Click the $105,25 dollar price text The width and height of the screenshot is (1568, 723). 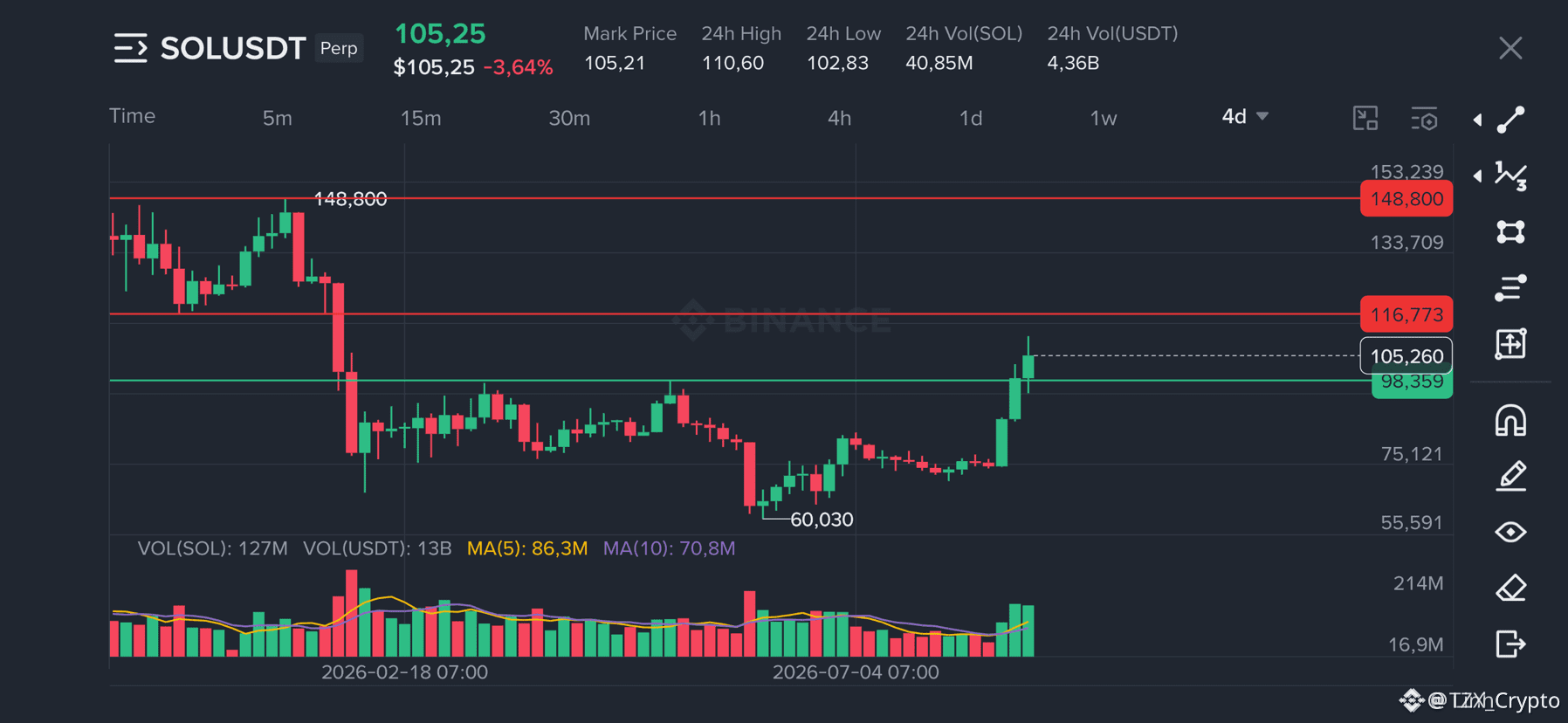[x=434, y=67]
